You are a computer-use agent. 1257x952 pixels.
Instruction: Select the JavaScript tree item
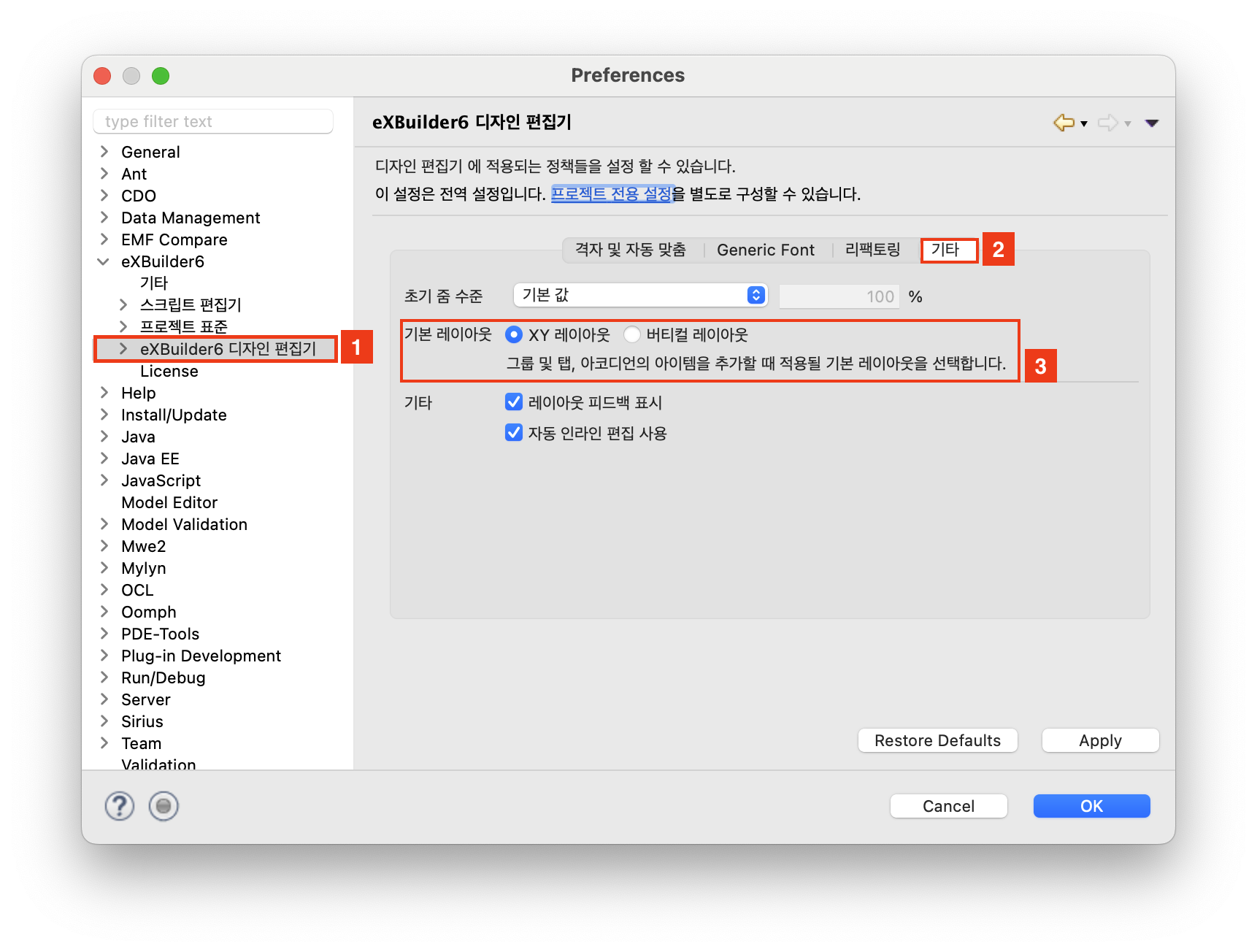click(x=161, y=480)
